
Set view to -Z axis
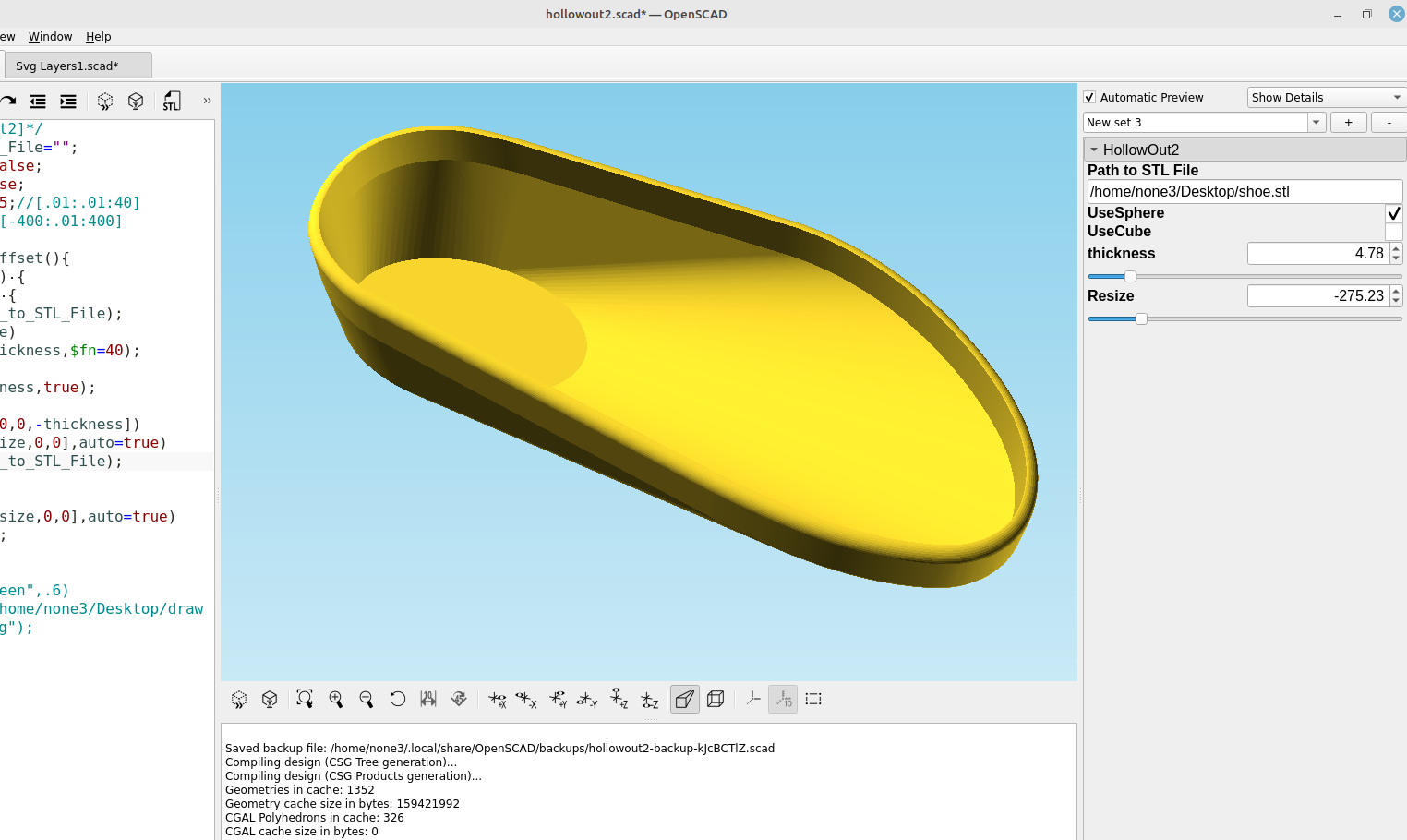(x=650, y=700)
